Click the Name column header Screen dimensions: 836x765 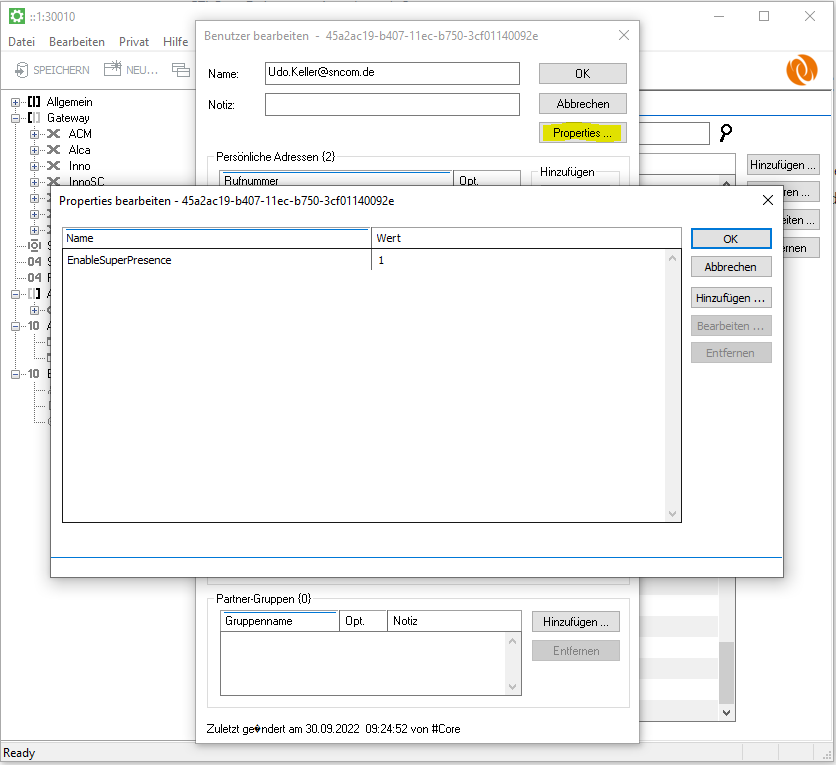pyautogui.click(x=215, y=238)
